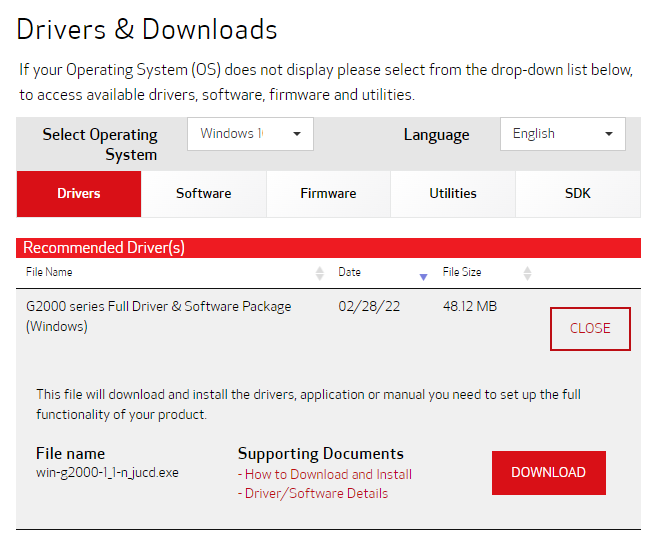Click the Supporting Documents heading
The width and height of the screenshot is (654, 533).
[x=321, y=453]
